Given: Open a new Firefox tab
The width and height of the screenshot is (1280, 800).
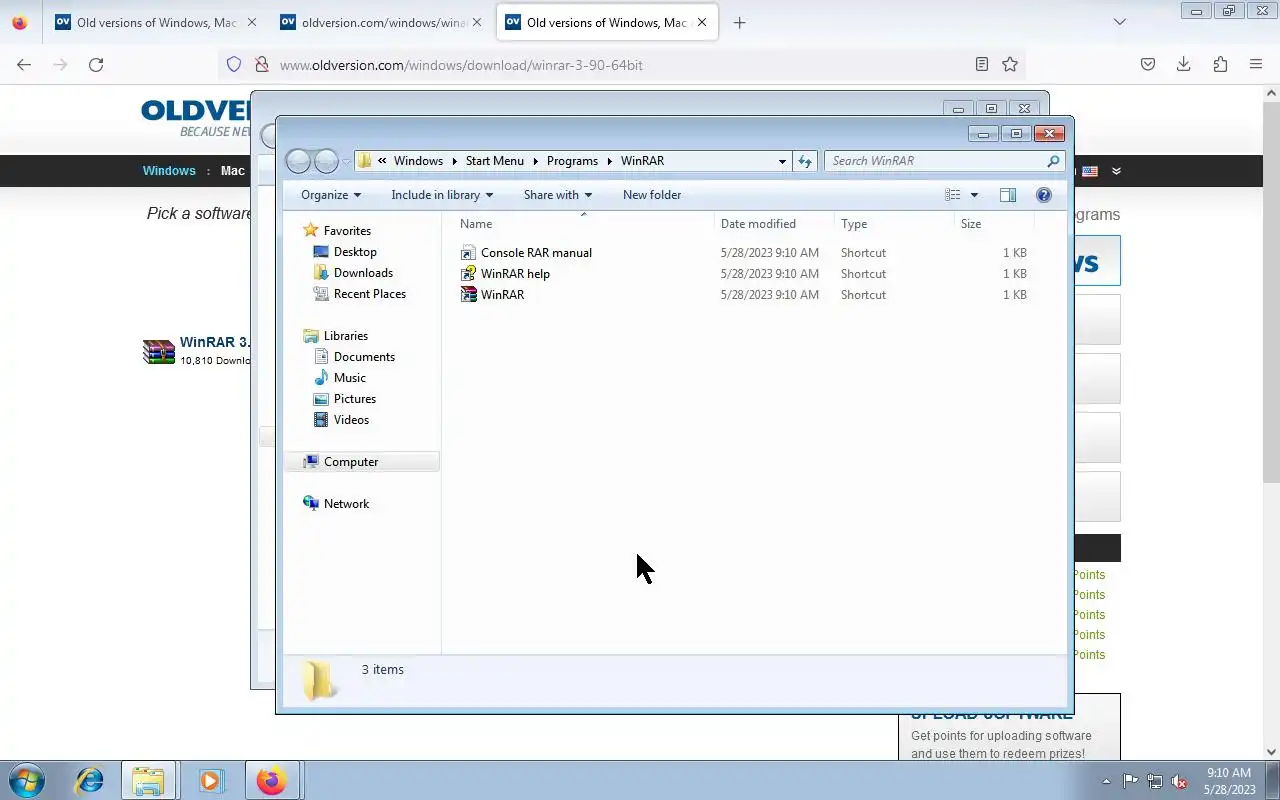Looking at the screenshot, I should point(739,22).
